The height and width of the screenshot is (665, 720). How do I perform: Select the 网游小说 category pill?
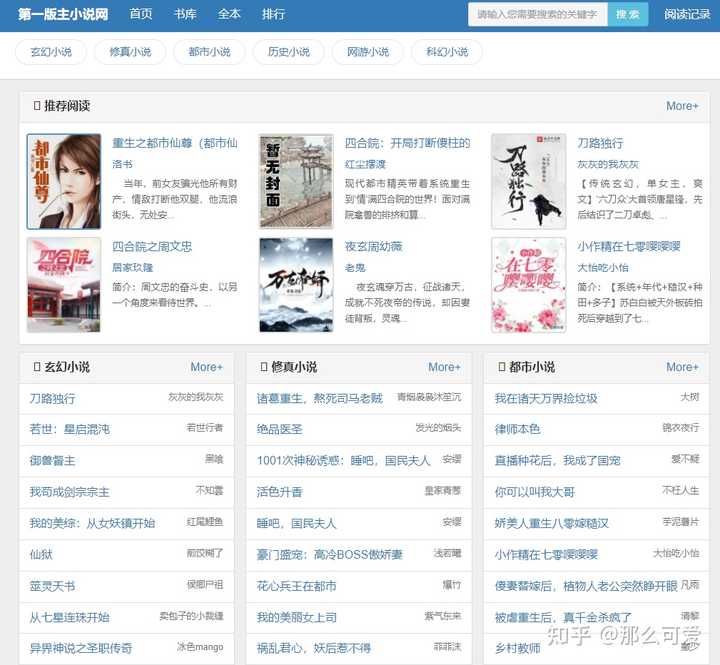tap(368, 52)
